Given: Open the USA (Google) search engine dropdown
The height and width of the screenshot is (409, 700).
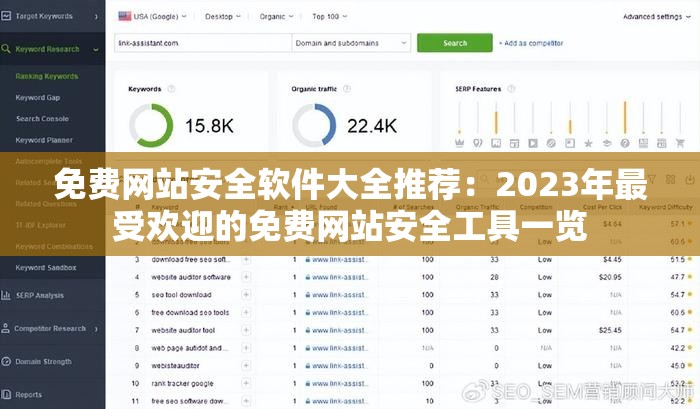Looking at the screenshot, I should [x=152, y=17].
